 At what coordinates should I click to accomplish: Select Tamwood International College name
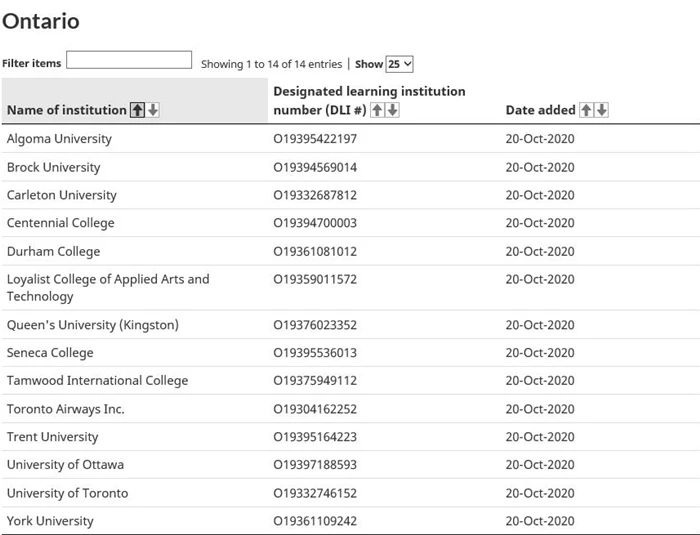pos(97,380)
